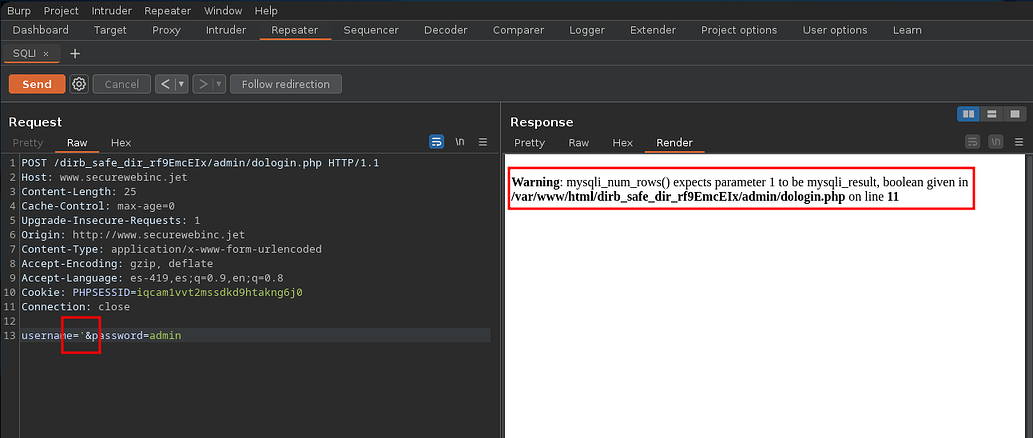Image resolution: width=1033 pixels, height=438 pixels.
Task: Switch to side-by-side layout view
Action: [x=968, y=114]
